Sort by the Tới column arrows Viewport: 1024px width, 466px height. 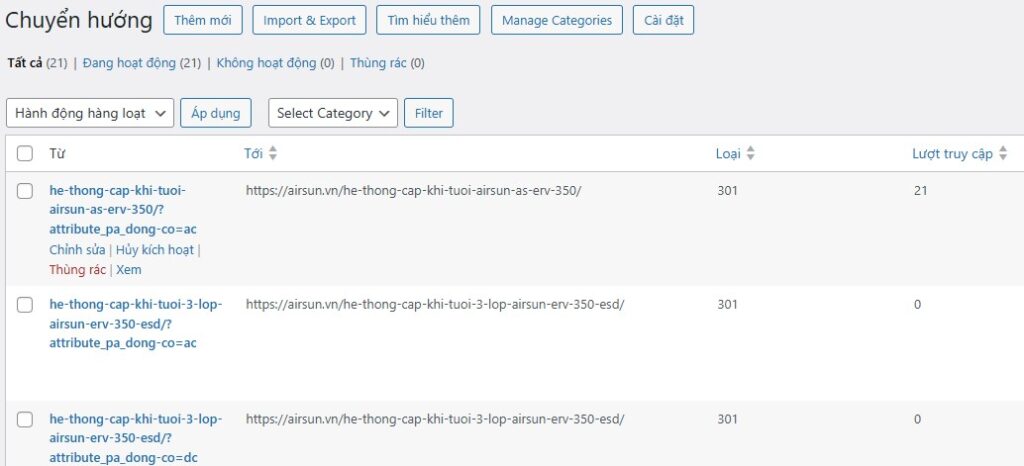[x=273, y=154]
